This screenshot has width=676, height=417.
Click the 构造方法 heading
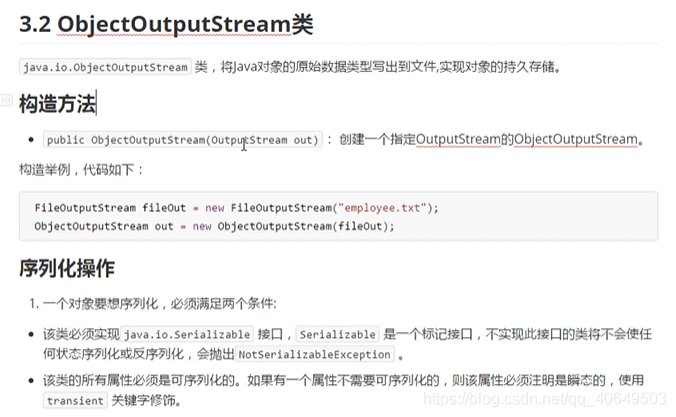(57, 104)
